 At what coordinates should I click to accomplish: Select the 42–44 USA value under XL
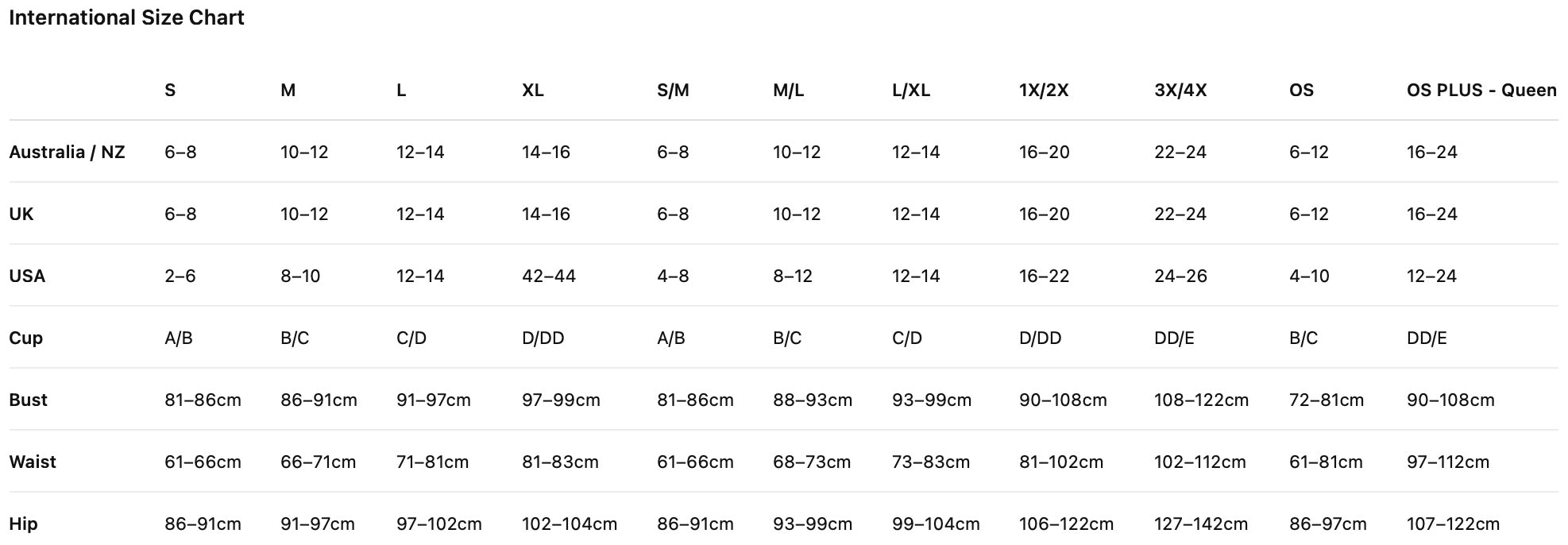tap(549, 276)
